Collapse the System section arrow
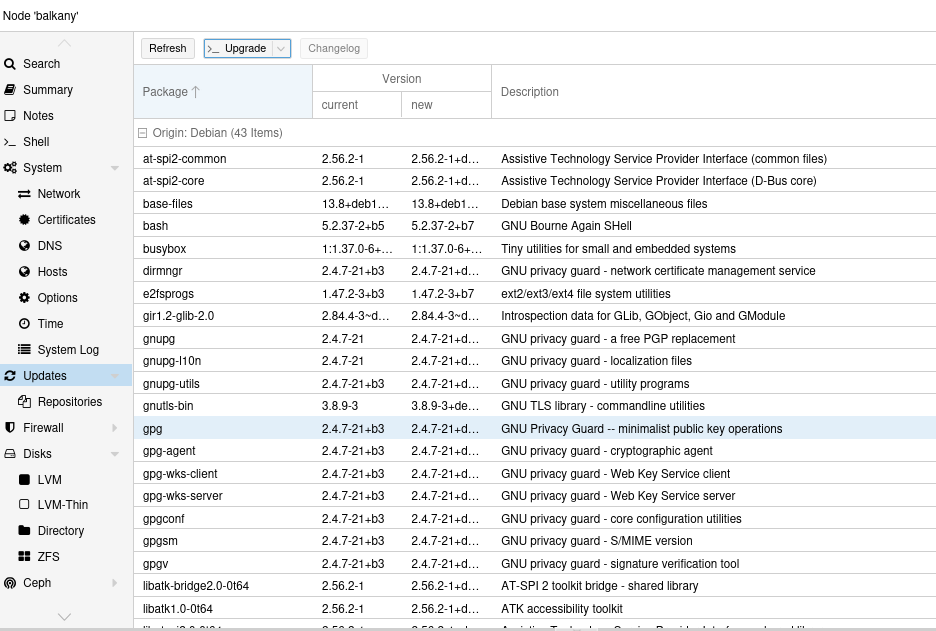This screenshot has height=631, width=936. pyautogui.click(x=115, y=168)
